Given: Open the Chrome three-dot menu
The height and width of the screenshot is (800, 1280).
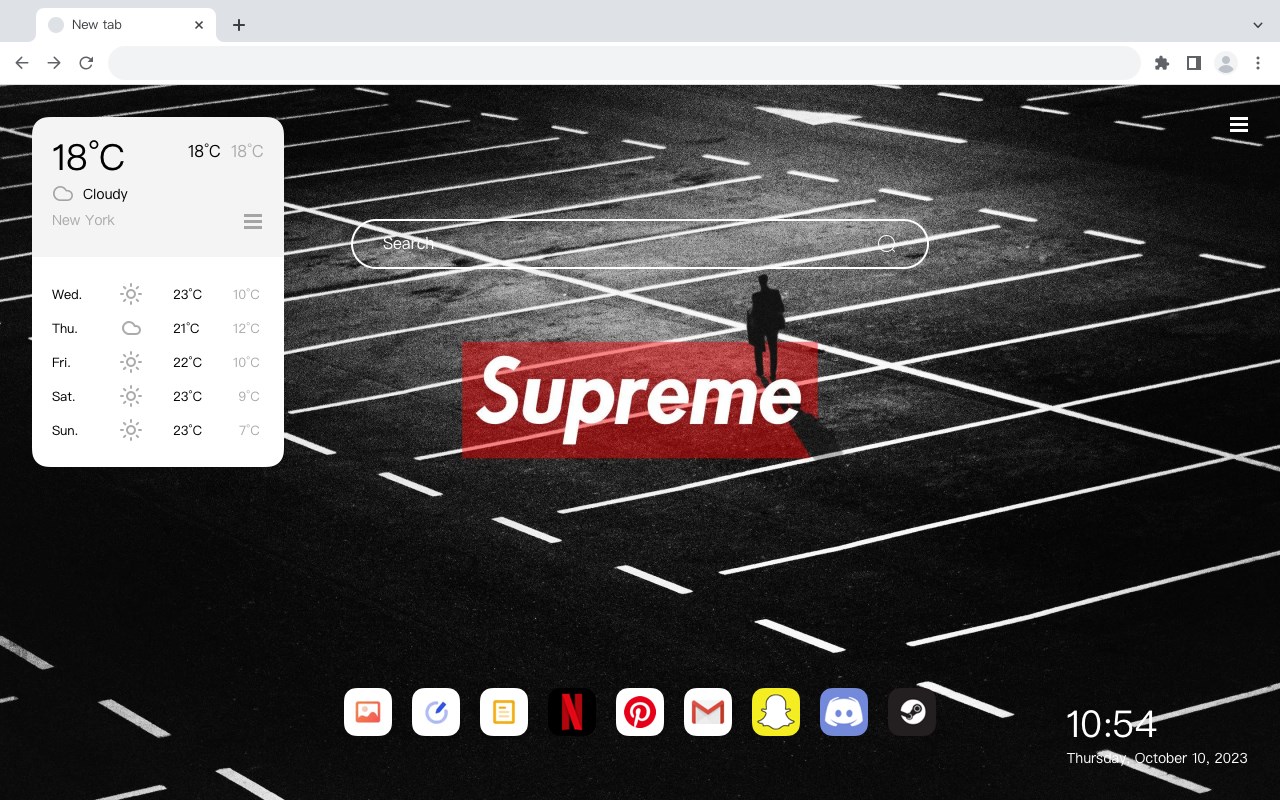Looking at the screenshot, I should click(x=1258, y=63).
